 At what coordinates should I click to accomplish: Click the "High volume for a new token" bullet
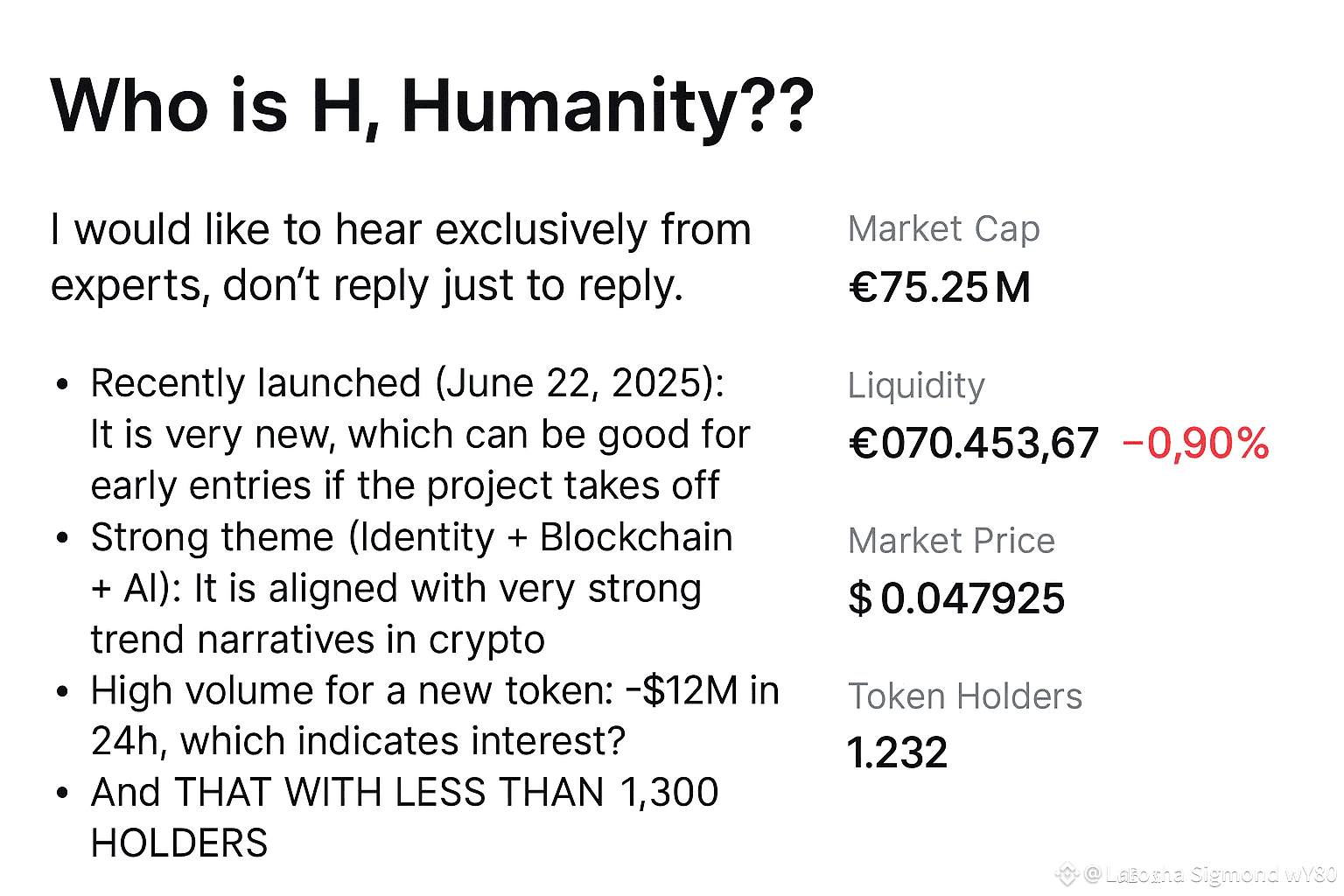point(435,690)
